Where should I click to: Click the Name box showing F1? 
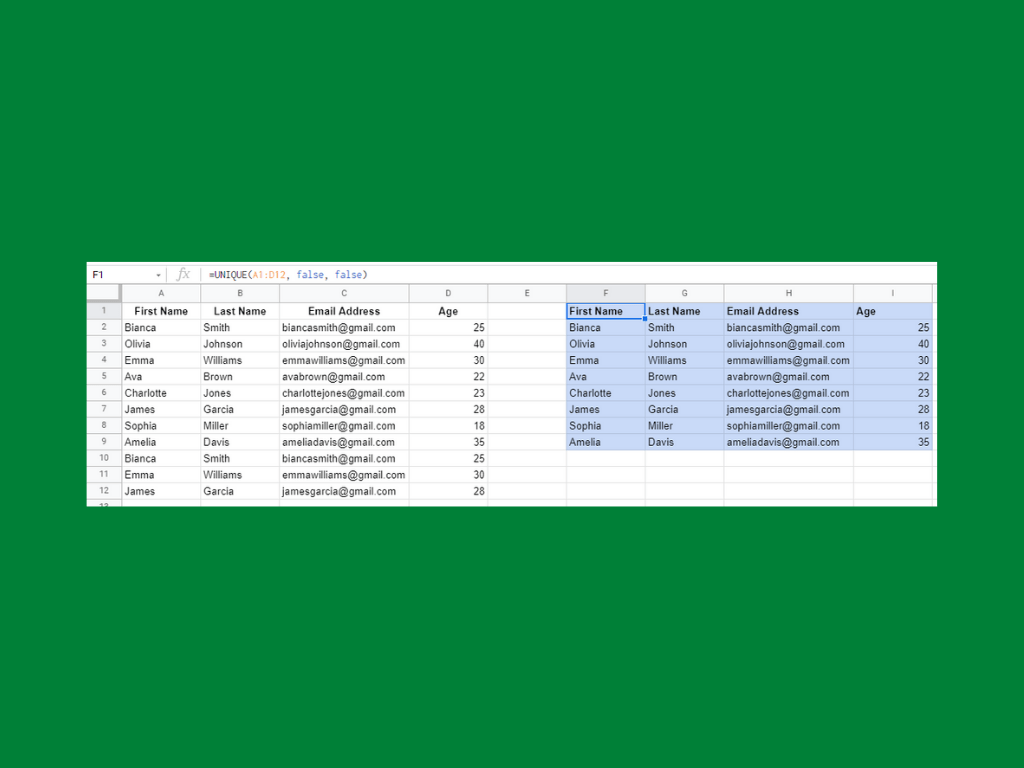(x=110, y=274)
